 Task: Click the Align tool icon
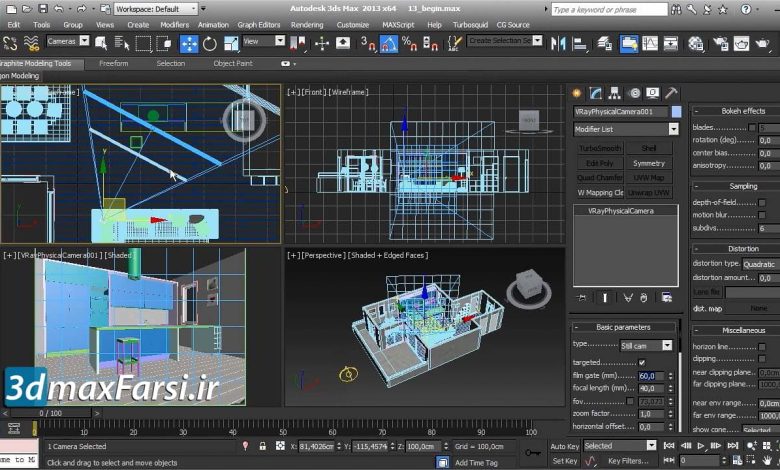579,44
